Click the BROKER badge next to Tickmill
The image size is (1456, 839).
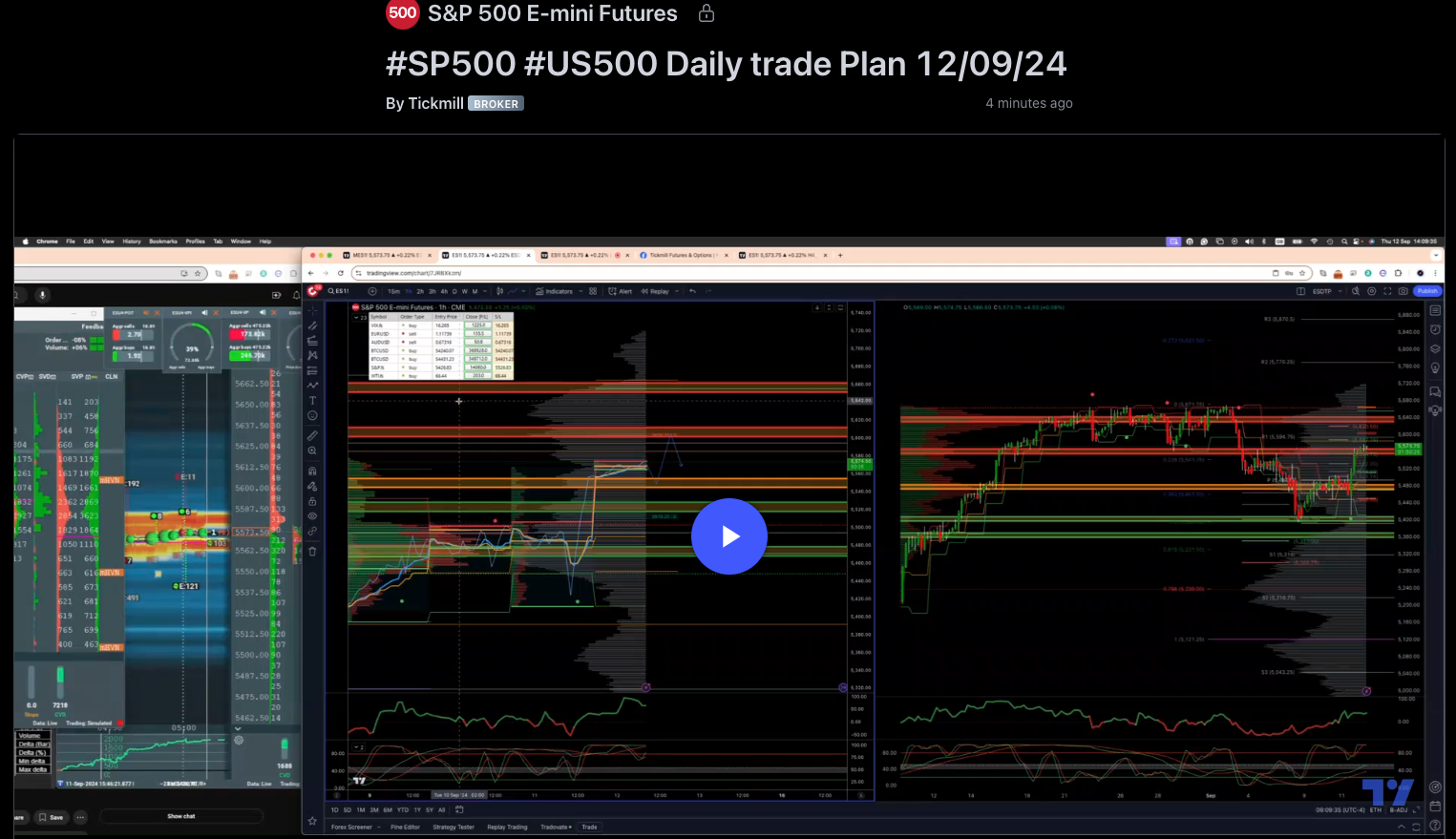(496, 103)
